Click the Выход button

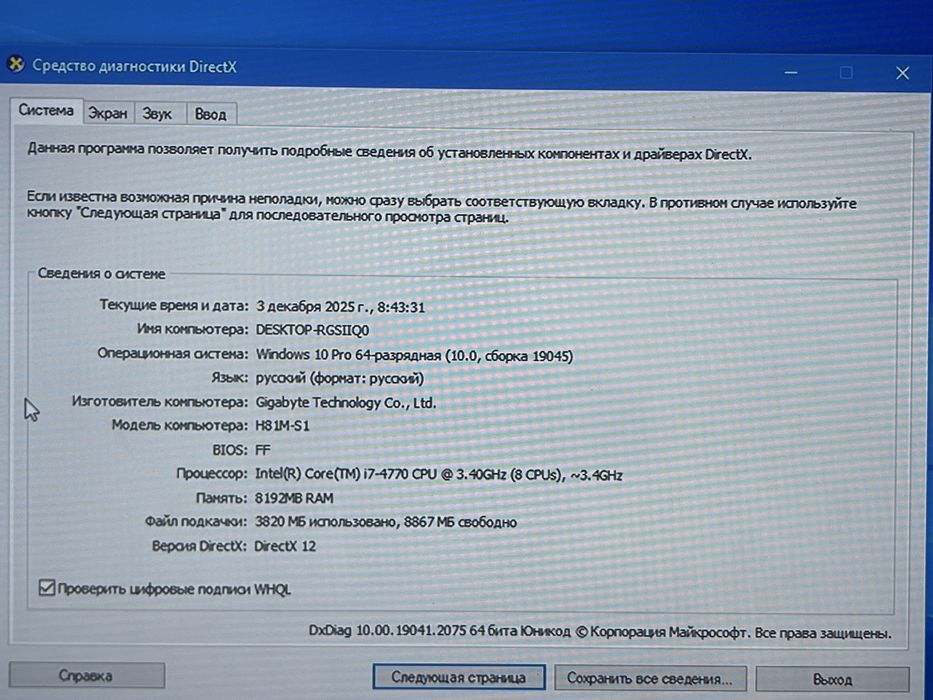point(832,679)
